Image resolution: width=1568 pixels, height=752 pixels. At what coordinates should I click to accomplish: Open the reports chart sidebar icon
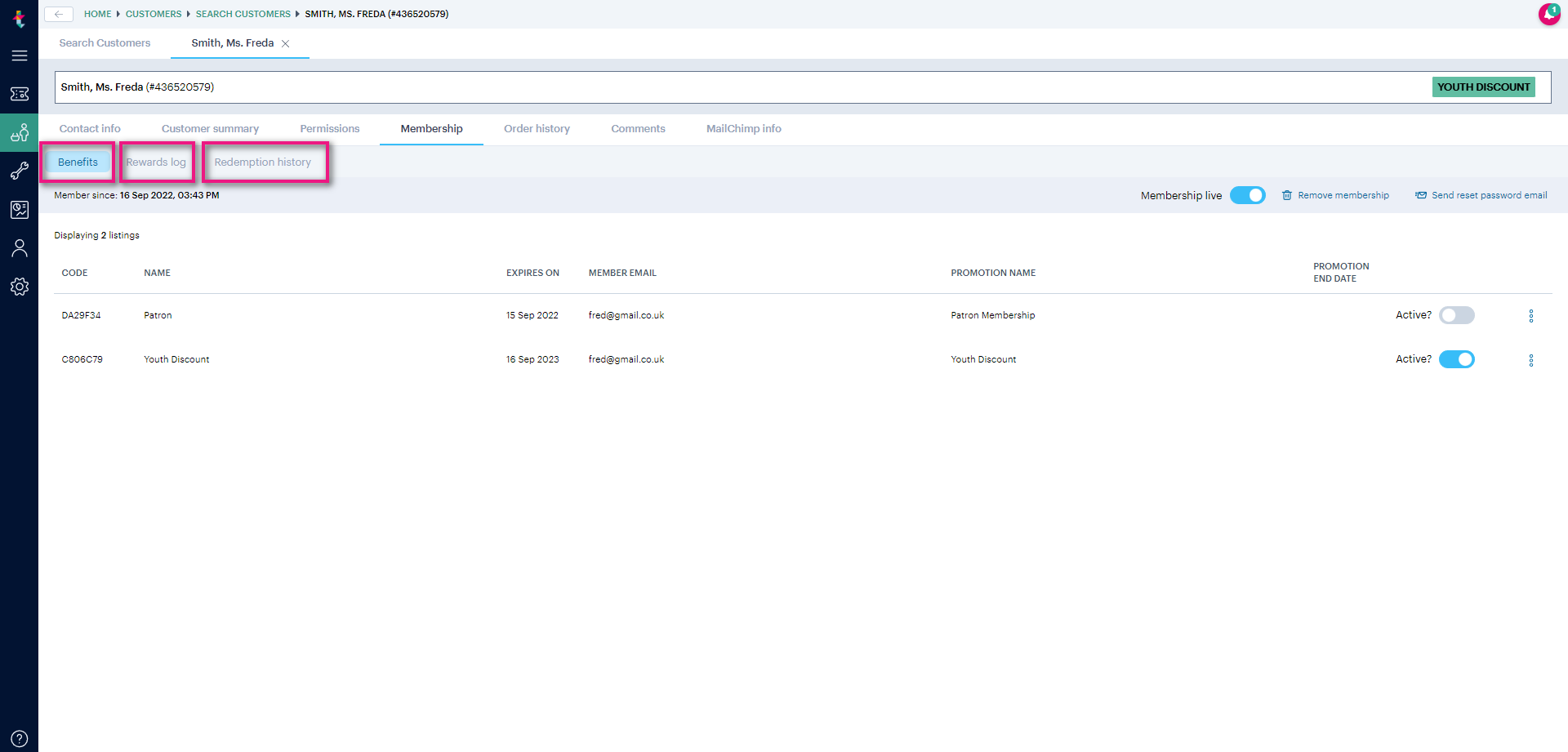pos(19,210)
